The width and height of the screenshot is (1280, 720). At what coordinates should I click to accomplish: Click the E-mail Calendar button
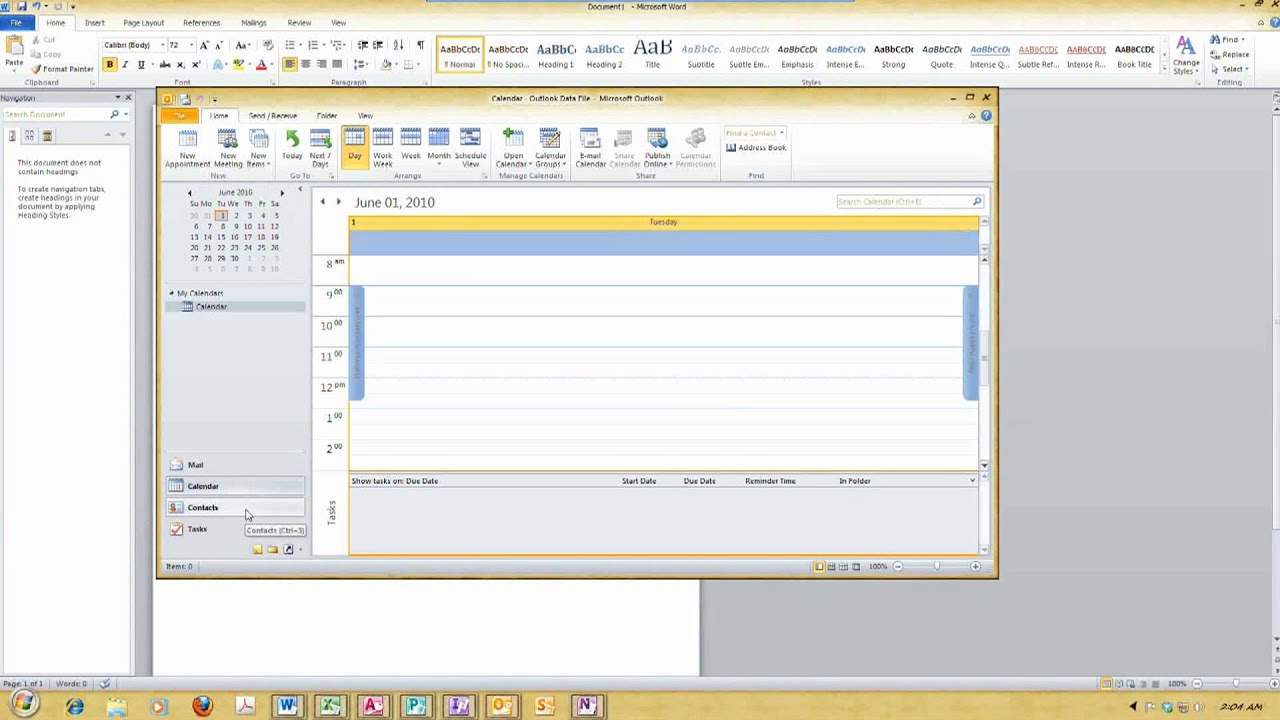click(x=590, y=148)
